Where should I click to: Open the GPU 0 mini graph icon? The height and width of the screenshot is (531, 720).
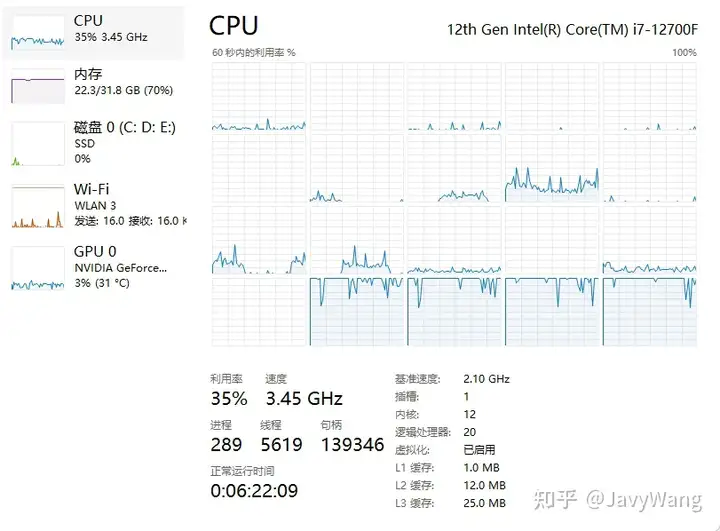(37, 268)
